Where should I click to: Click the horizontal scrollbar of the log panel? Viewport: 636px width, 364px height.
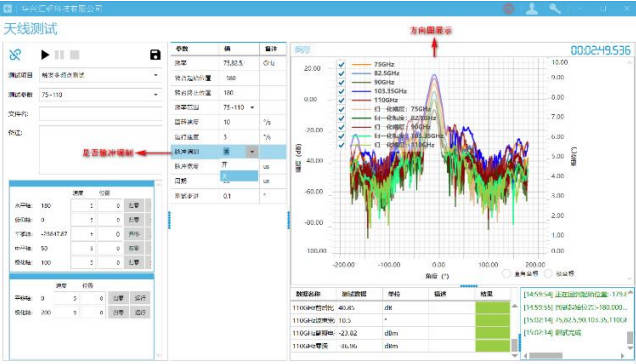(574, 356)
